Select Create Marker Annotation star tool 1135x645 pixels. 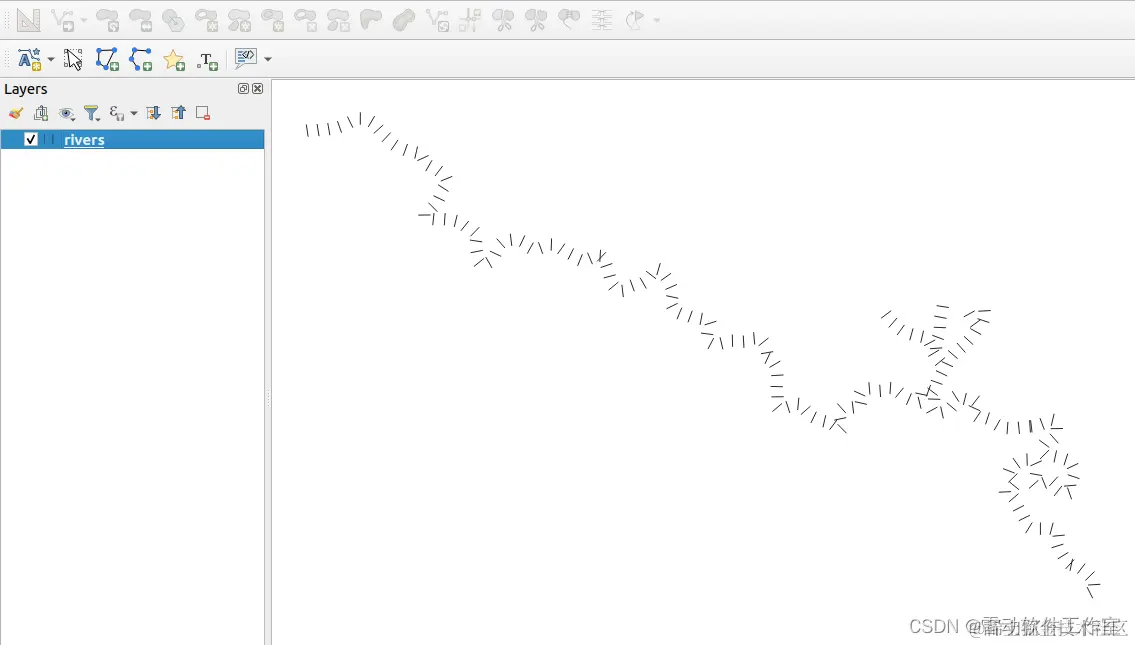pos(174,59)
